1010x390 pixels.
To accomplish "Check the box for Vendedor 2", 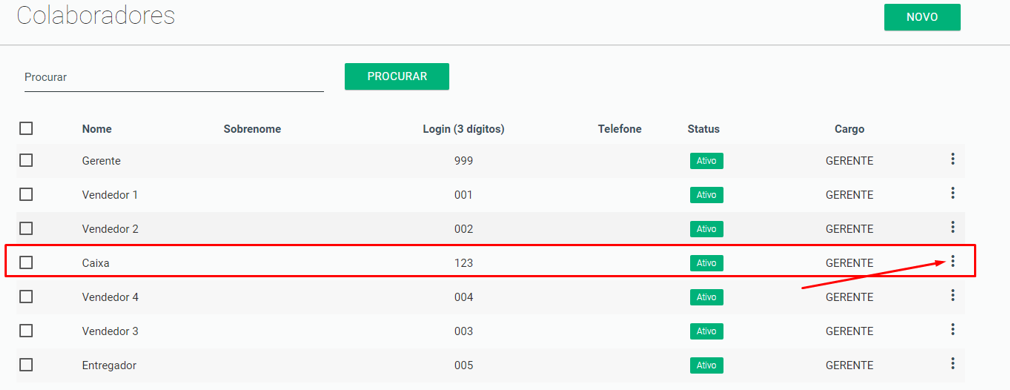I will pos(26,228).
